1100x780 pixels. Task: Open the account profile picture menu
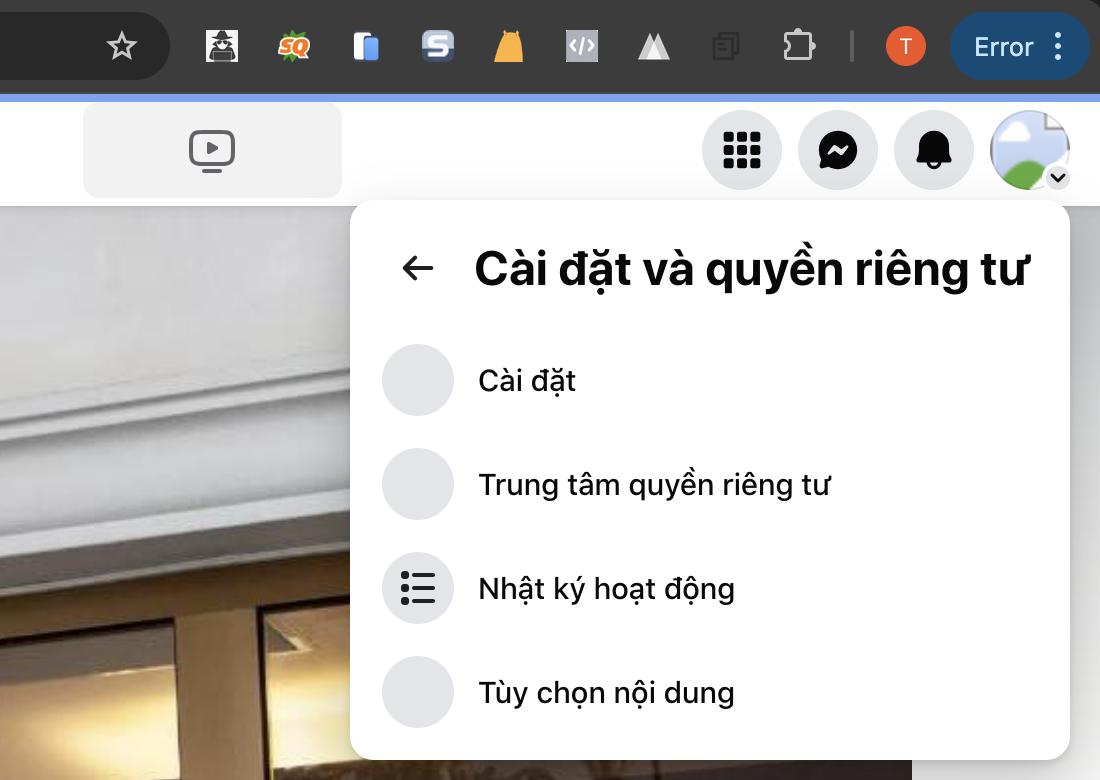click(1029, 150)
